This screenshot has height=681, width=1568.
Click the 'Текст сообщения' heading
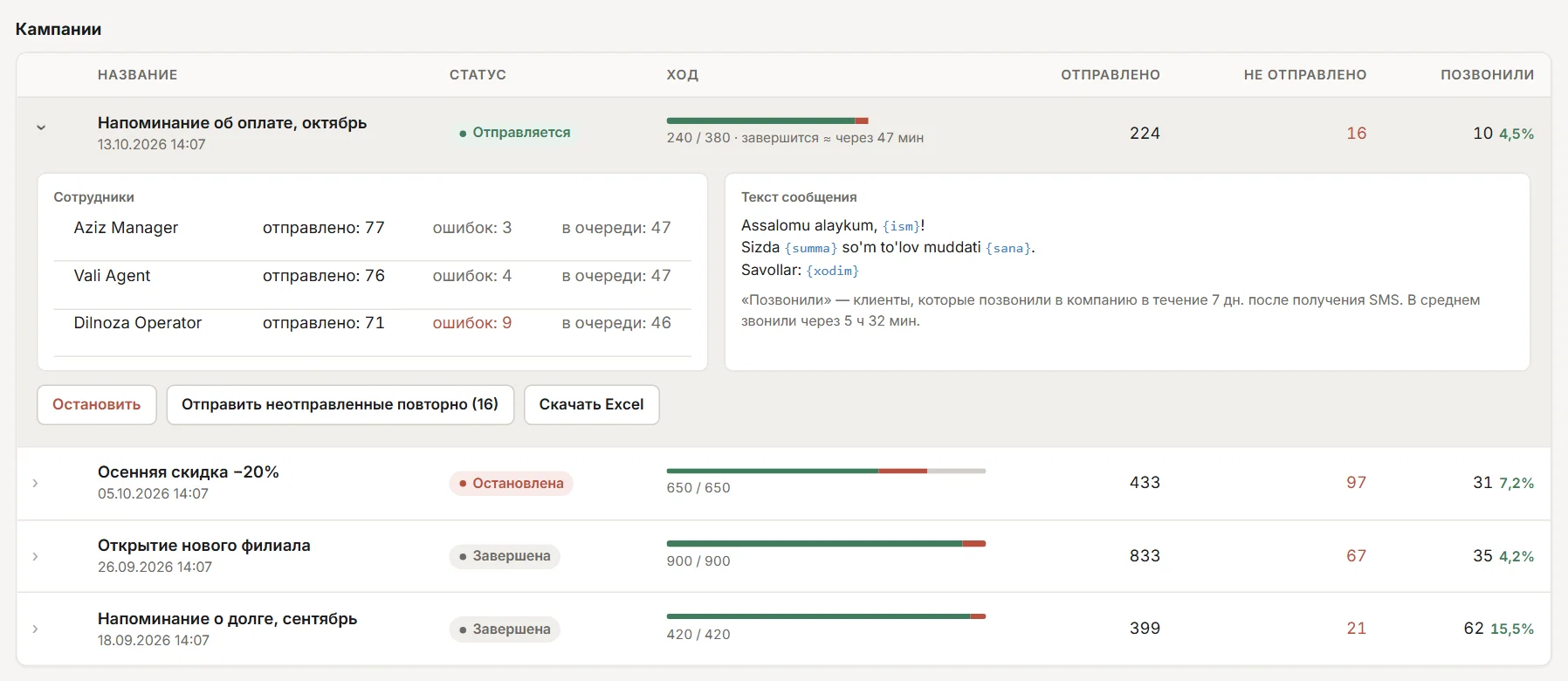[799, 197]
